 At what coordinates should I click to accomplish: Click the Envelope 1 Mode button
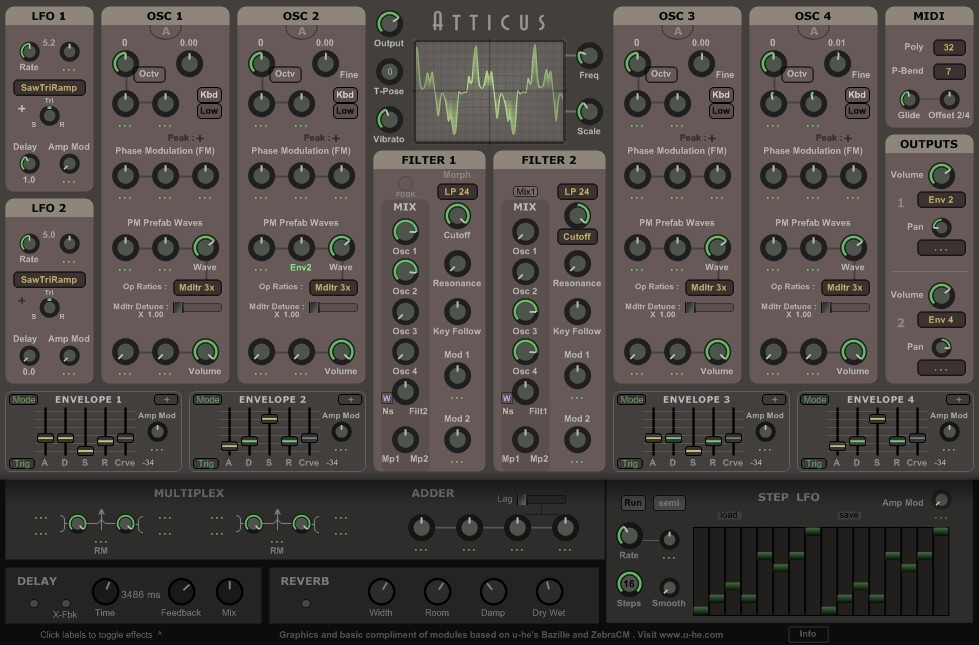[x=24, y=400]
